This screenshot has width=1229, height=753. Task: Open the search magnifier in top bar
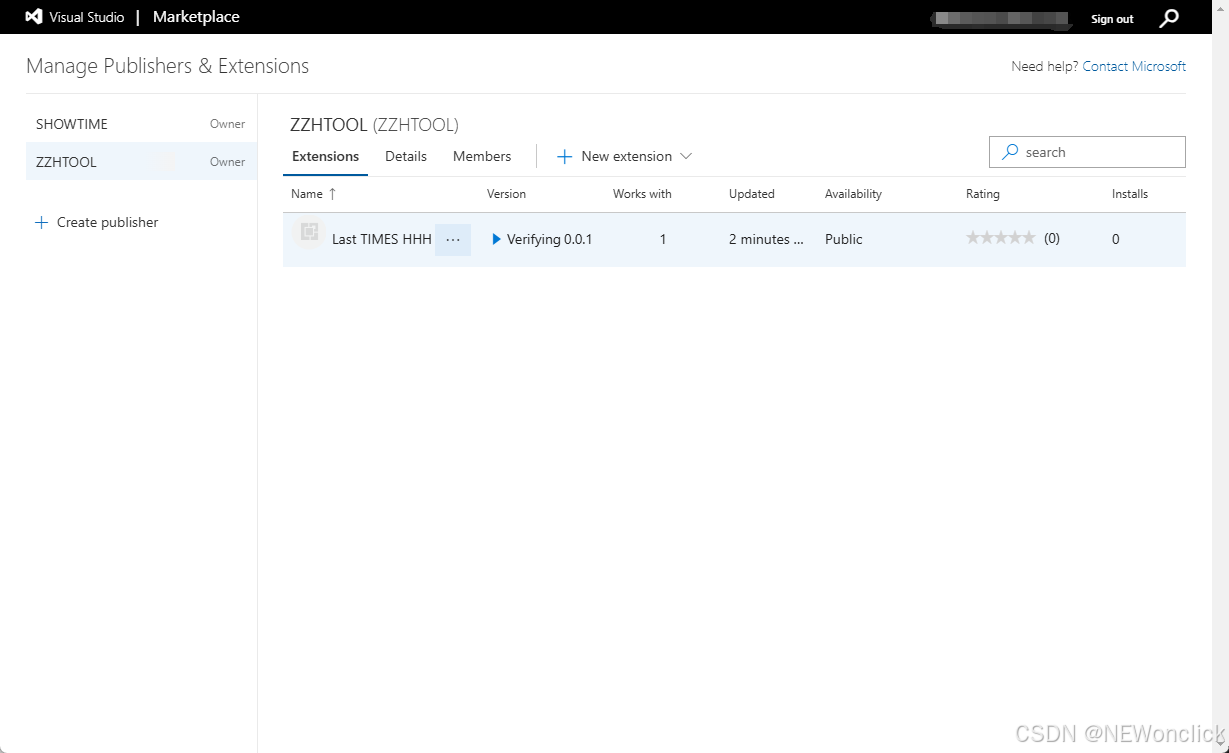[x=1168, y=18]
